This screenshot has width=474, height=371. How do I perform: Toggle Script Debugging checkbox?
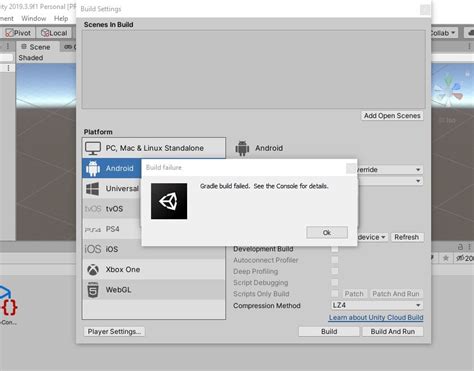tap(335, 282)
